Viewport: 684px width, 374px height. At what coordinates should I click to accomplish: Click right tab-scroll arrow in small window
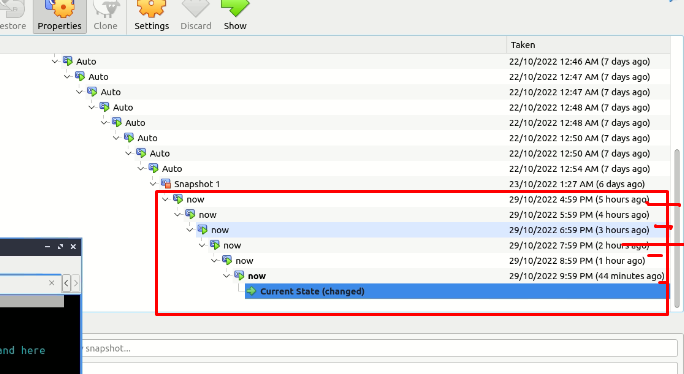click(75, 283)
